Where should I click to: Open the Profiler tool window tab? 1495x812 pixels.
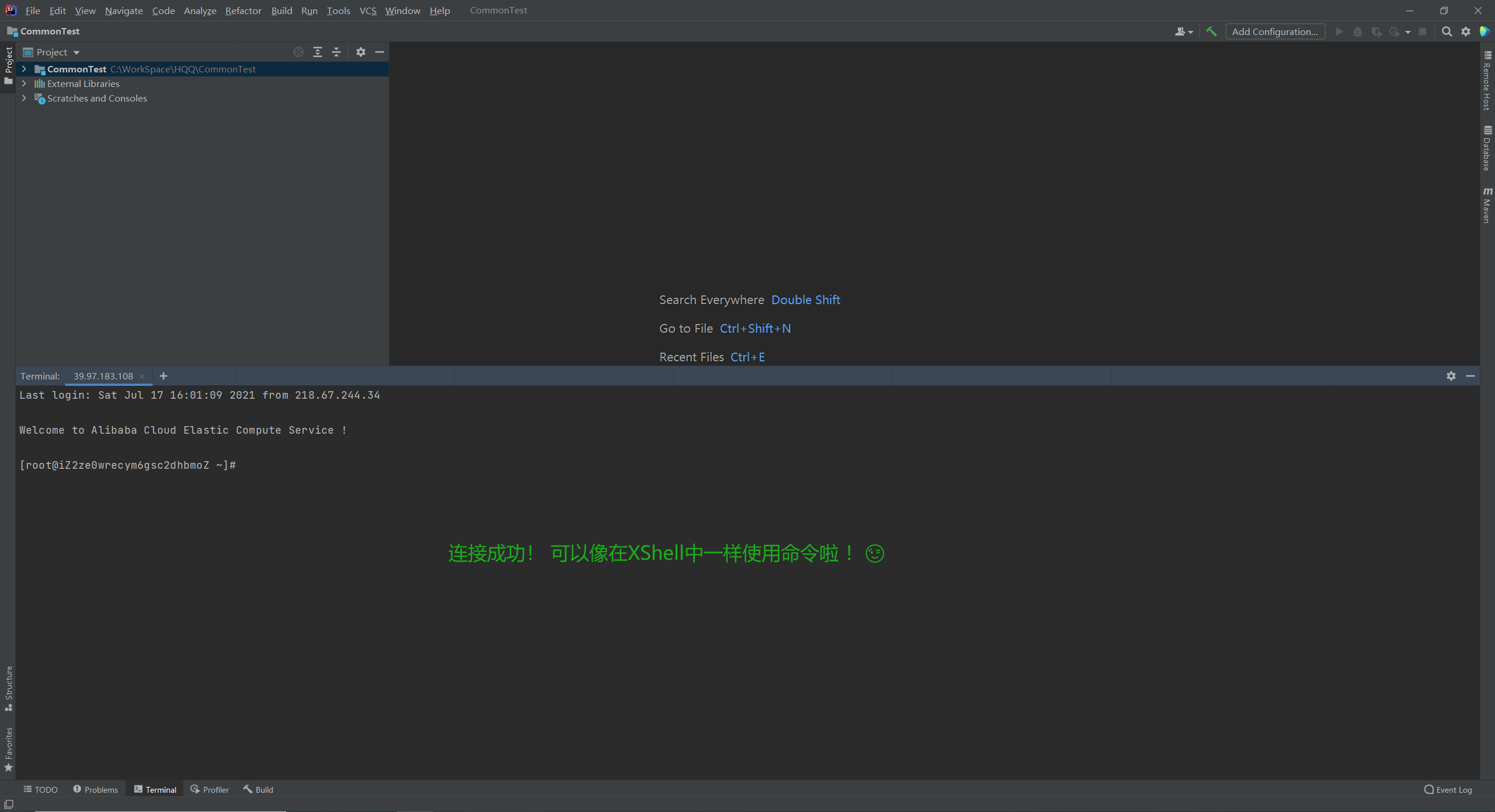click(210, 789)
